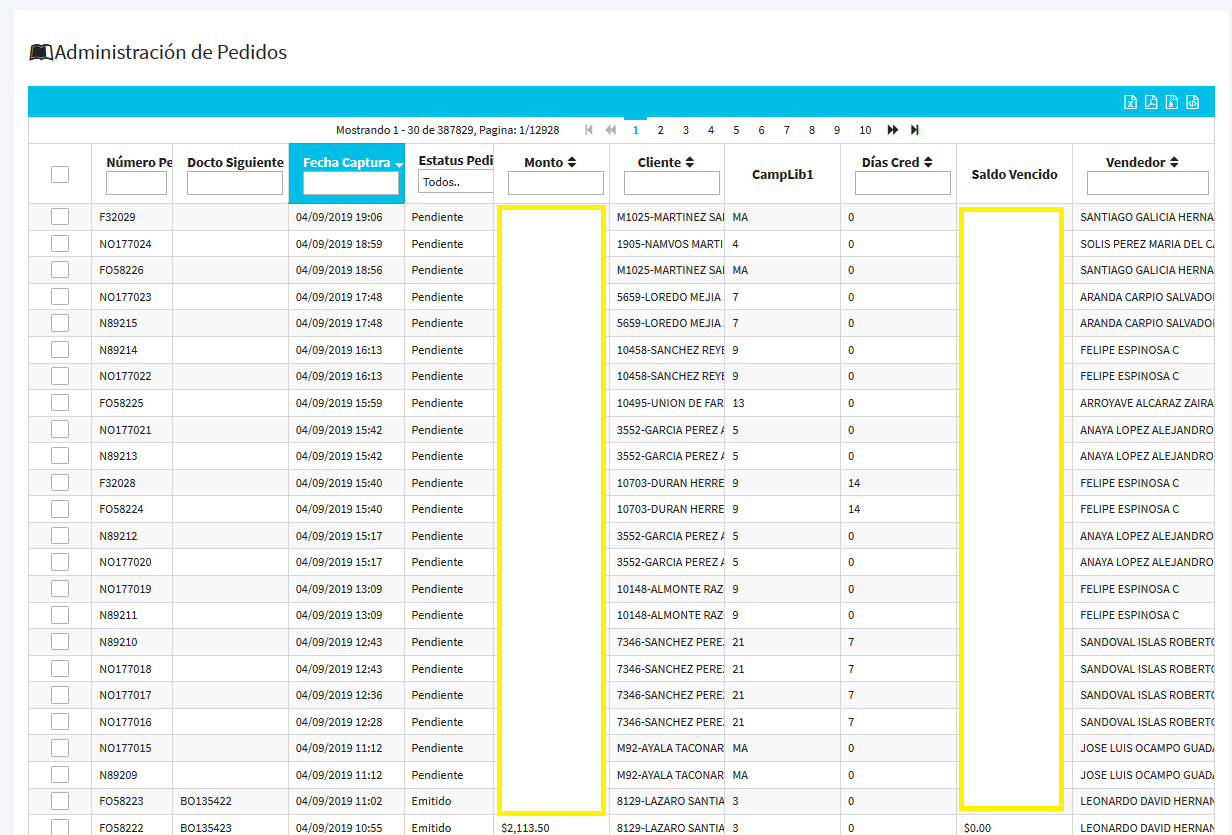Jump to the last page arrow
Viewport: 1232px width, 835px height.
914,130
